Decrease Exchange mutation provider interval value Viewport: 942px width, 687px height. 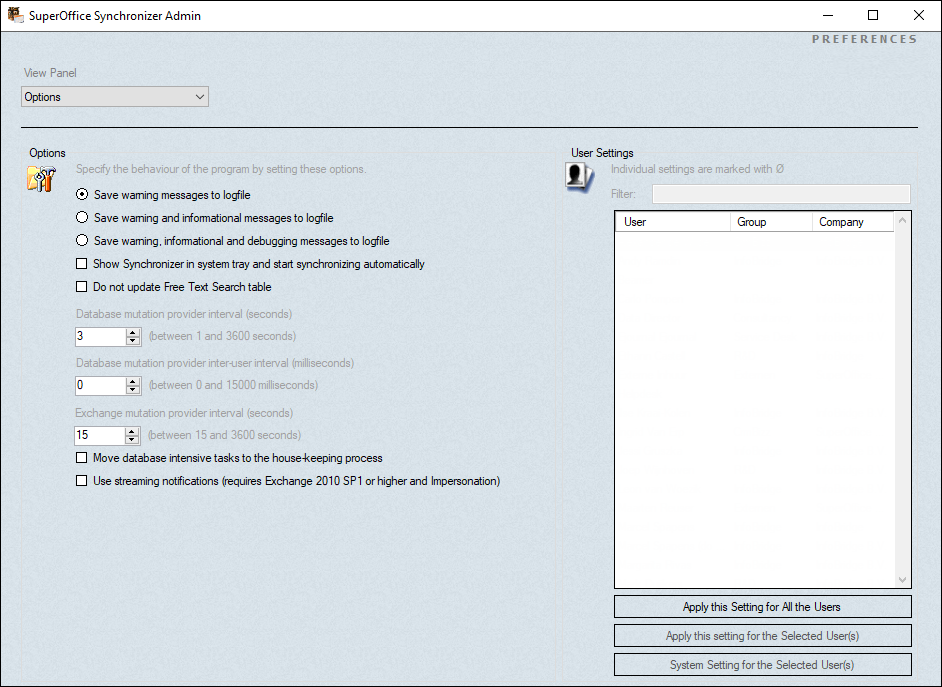coord(132,440)
